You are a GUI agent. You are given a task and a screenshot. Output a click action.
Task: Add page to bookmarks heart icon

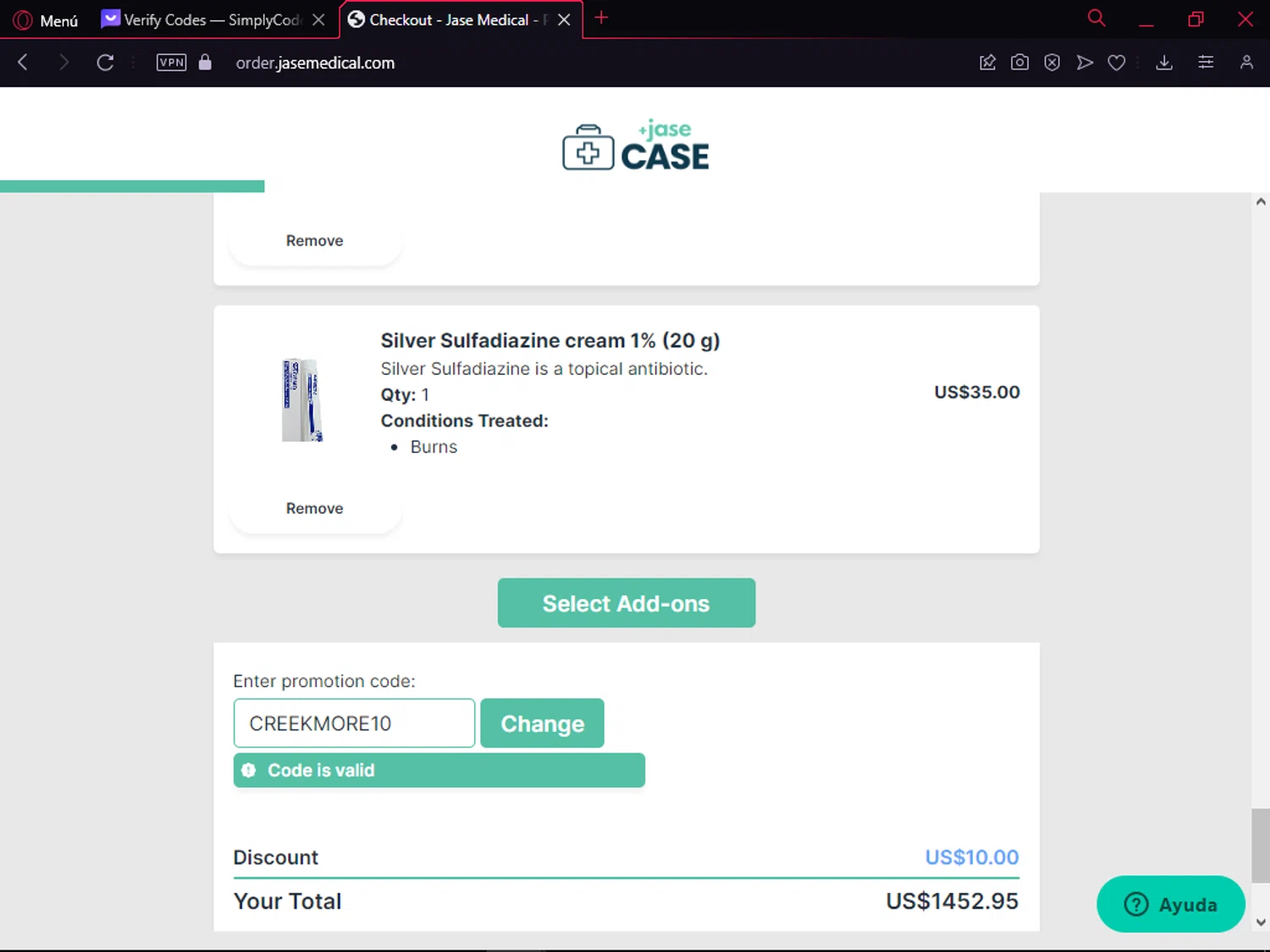coord(1117,62)
